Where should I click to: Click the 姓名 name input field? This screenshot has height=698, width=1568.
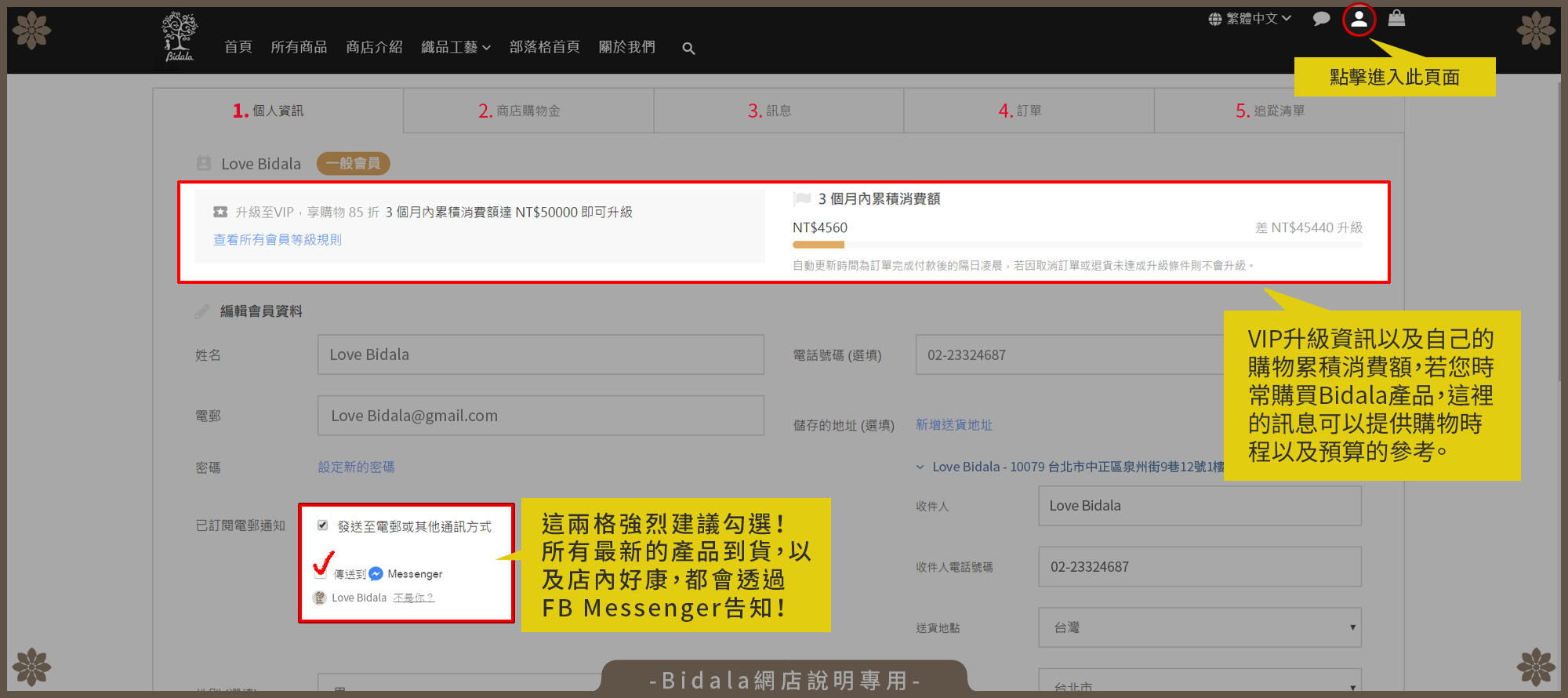pyautogui.click(x=540, y=354)
